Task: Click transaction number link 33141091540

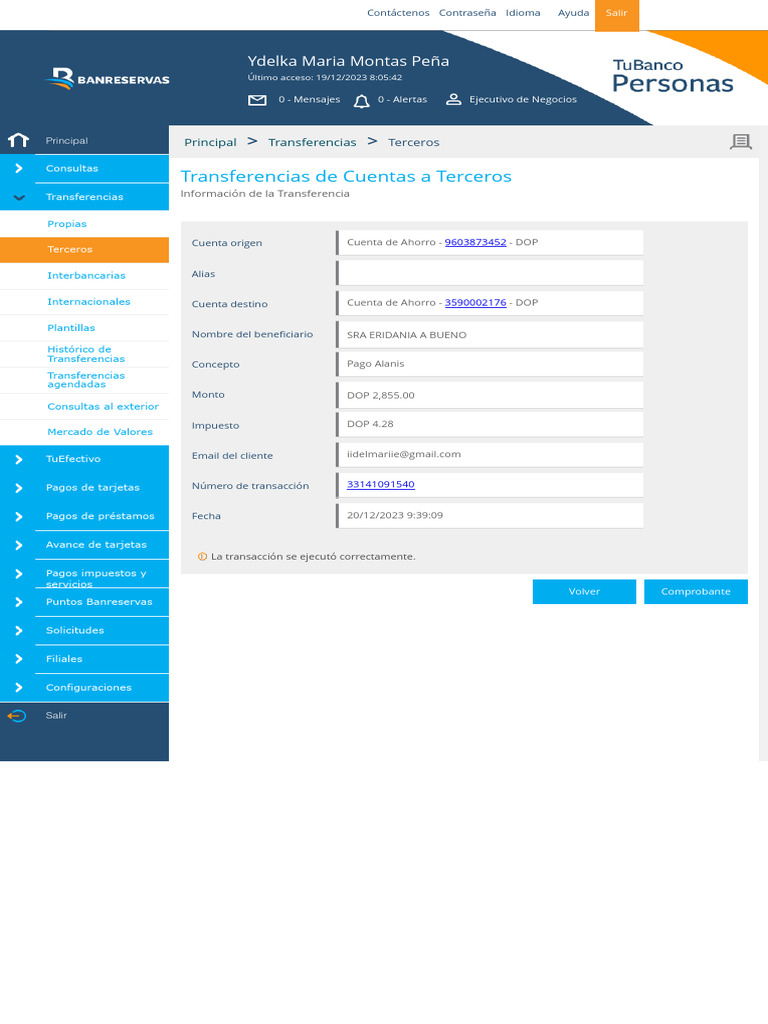Action: coord(381,484)
